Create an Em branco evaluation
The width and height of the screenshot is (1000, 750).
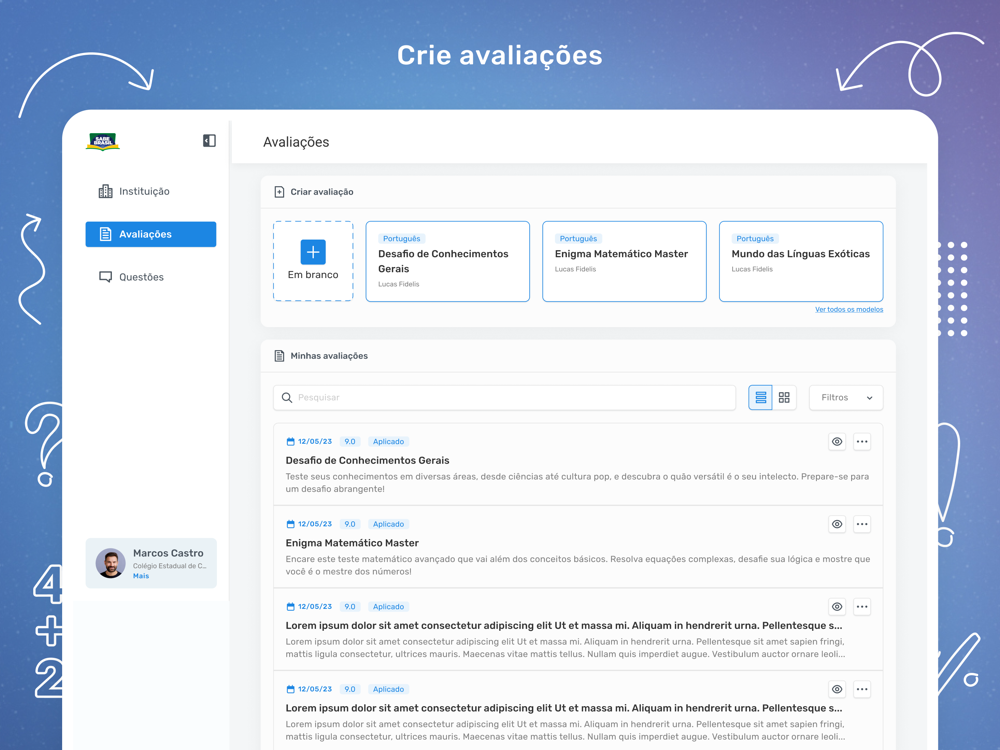313,261
